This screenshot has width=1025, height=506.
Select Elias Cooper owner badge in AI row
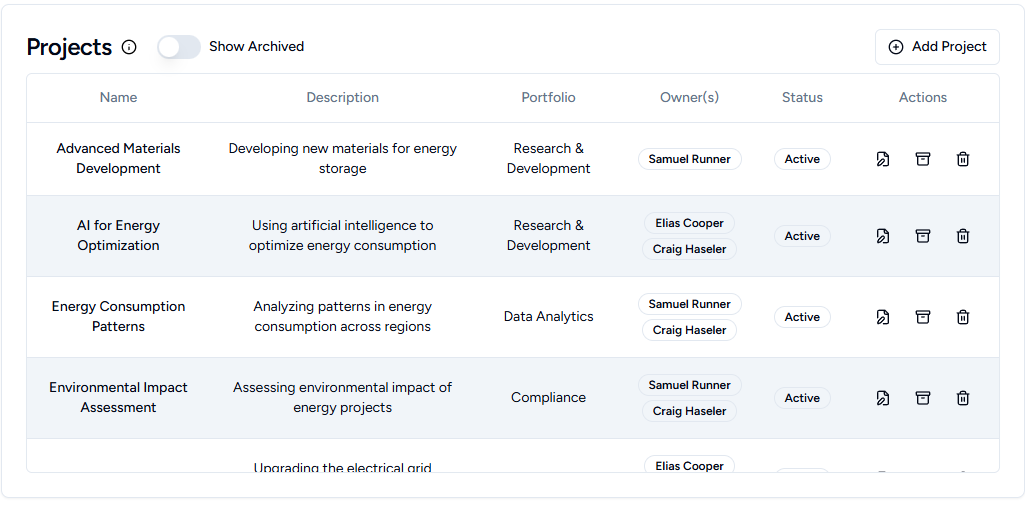pos(689,223)
